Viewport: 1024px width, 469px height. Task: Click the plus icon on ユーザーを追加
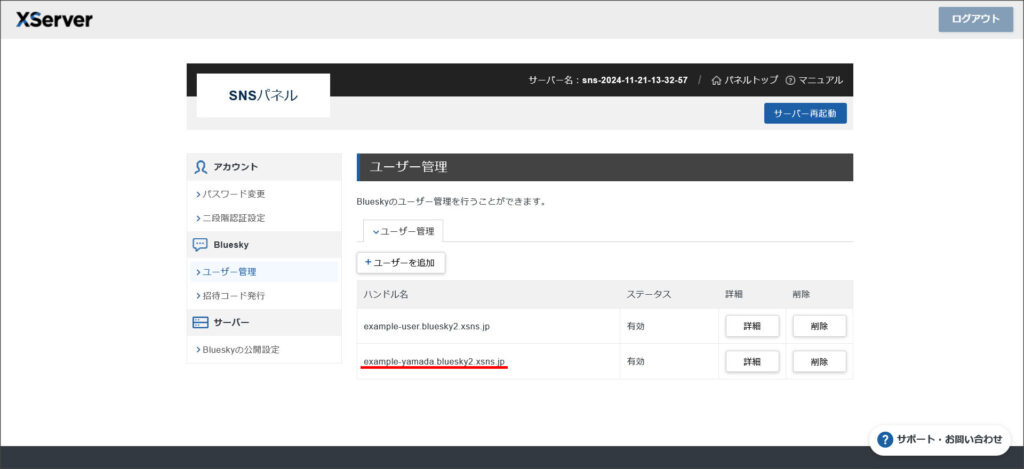click(x=368, y=262)
